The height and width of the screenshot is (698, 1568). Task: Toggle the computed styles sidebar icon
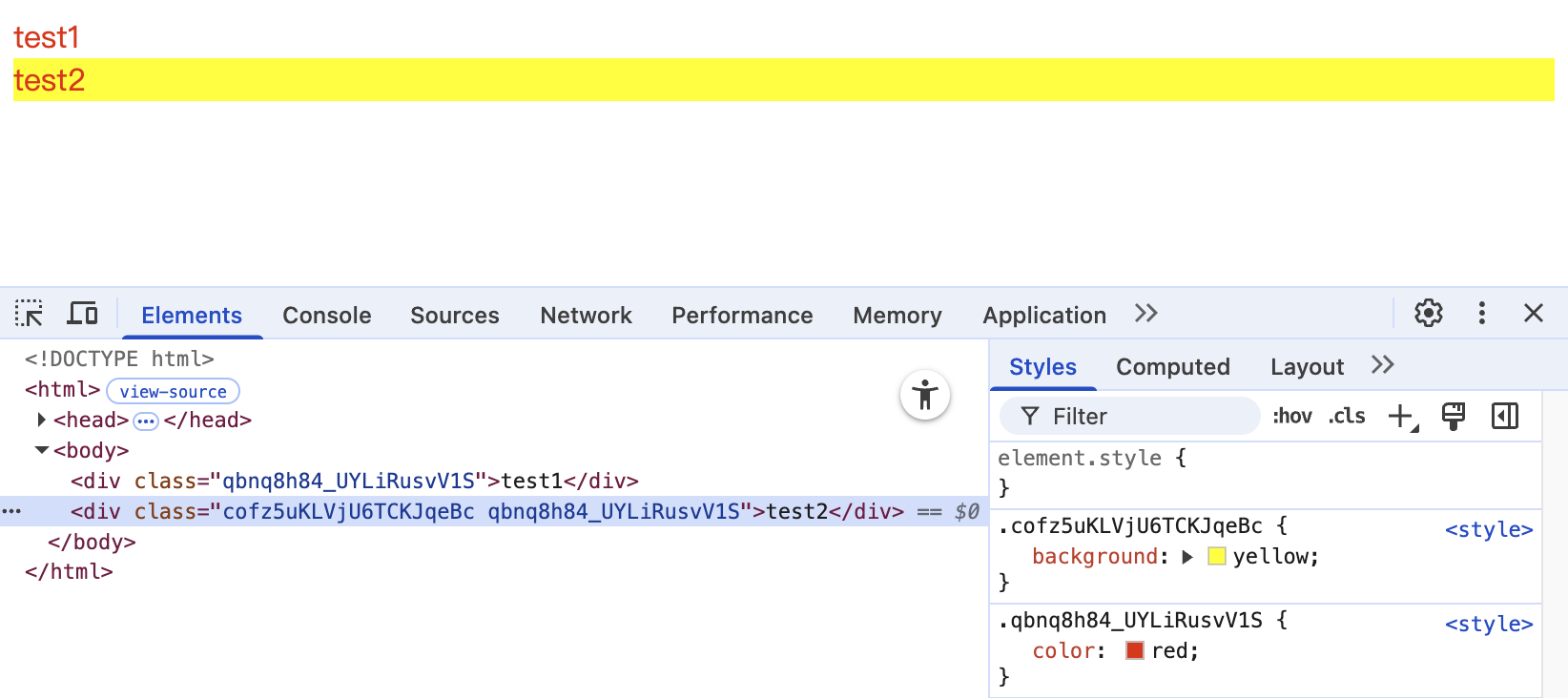coord(1504,417)
